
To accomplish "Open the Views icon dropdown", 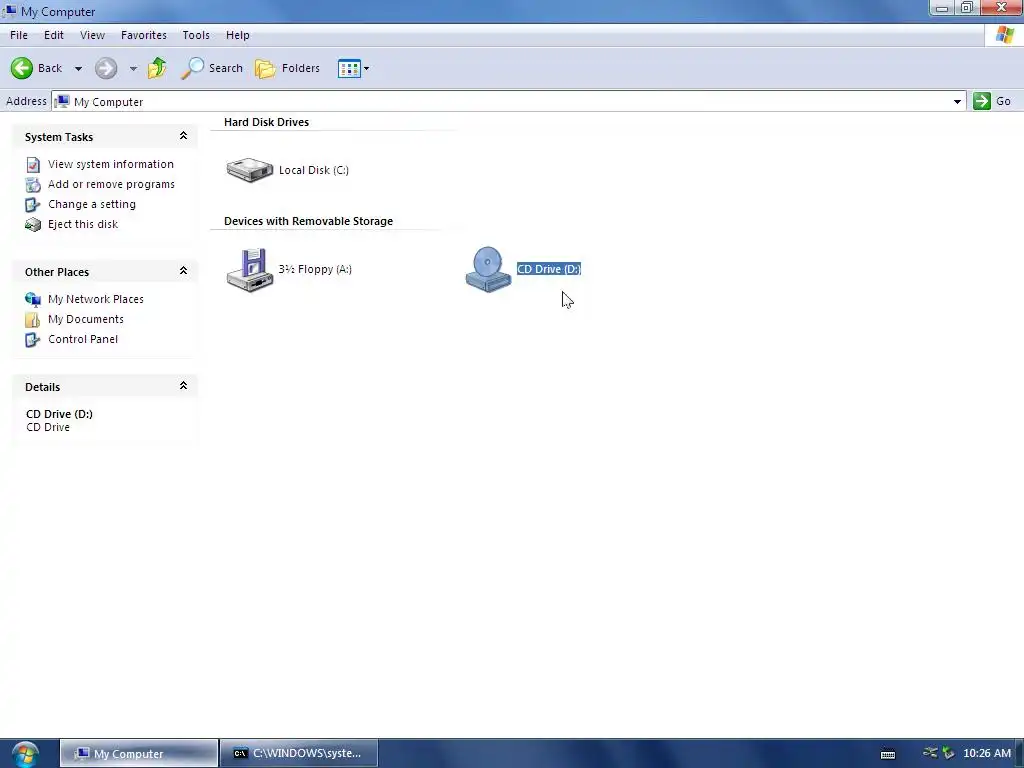I will pyautogui.click(x=353, y=68).
